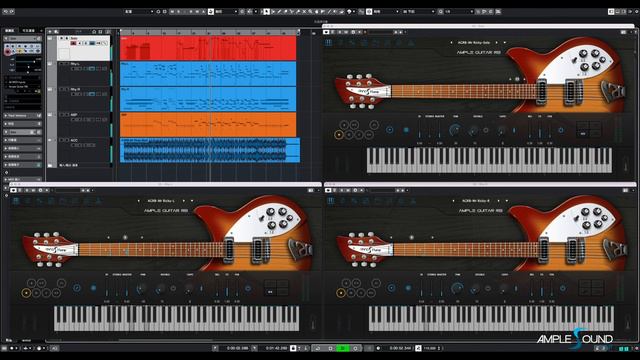
Task: Click the Ricky-Solo plugin piano keyboard
Action: pos(489,160)
